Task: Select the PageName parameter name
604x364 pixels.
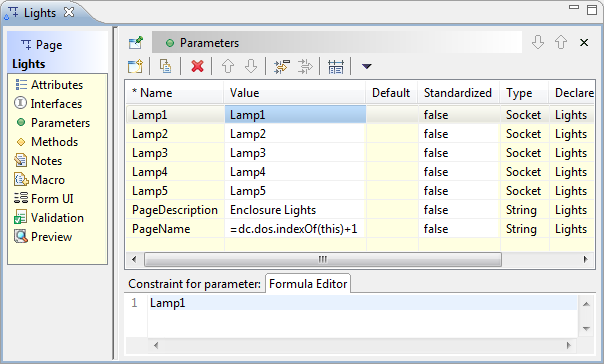Action: pos(175,229)
